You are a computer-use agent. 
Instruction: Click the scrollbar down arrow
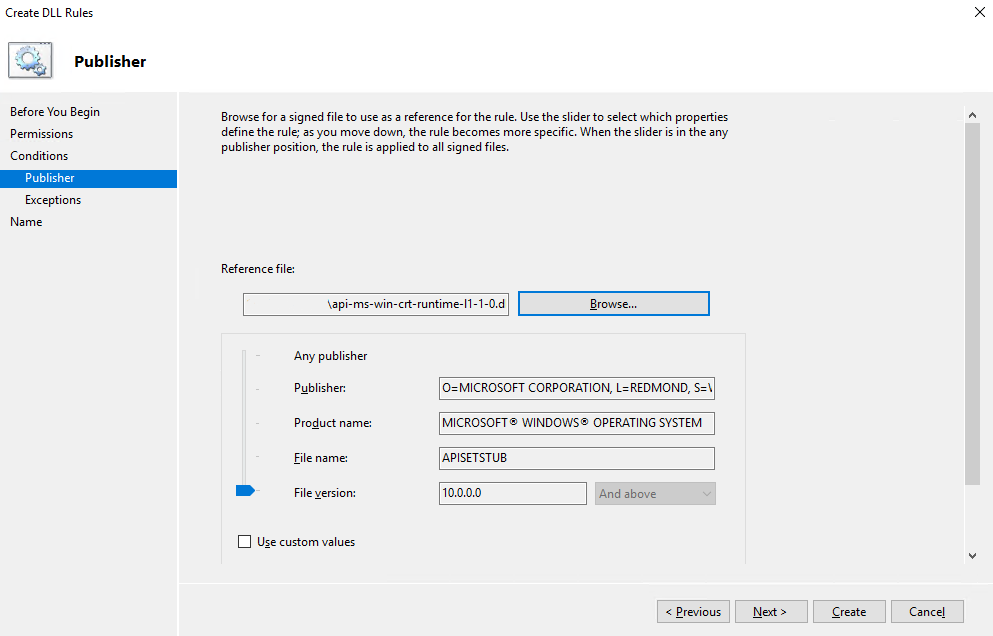coord(972,554)
